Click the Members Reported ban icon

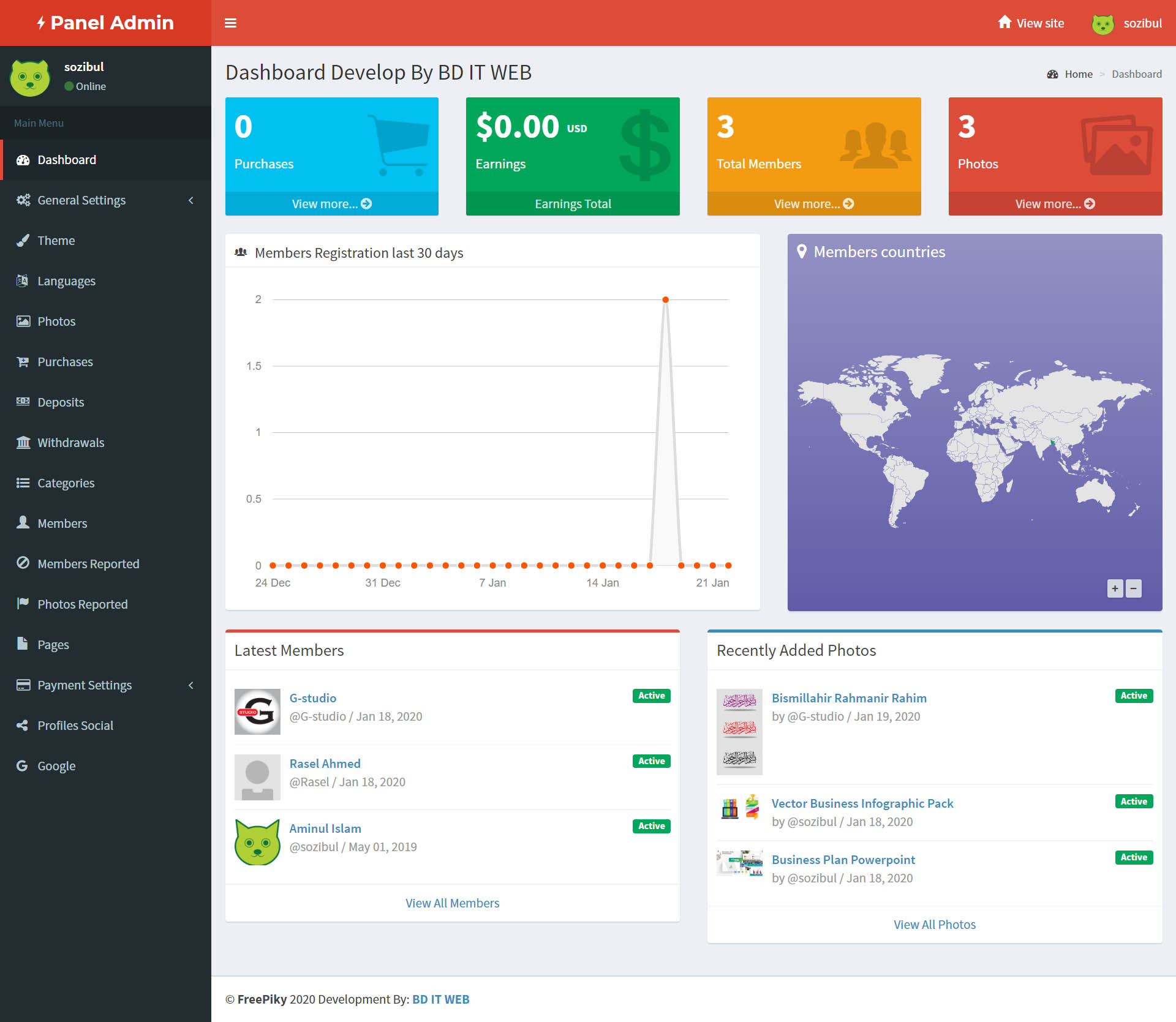tap(23, 563)
